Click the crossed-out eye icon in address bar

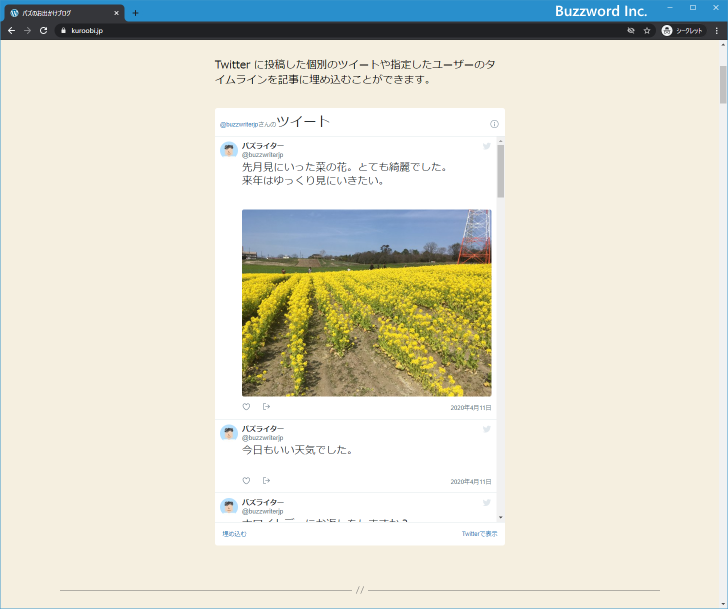pyautogui.click(x=630, y=31)
